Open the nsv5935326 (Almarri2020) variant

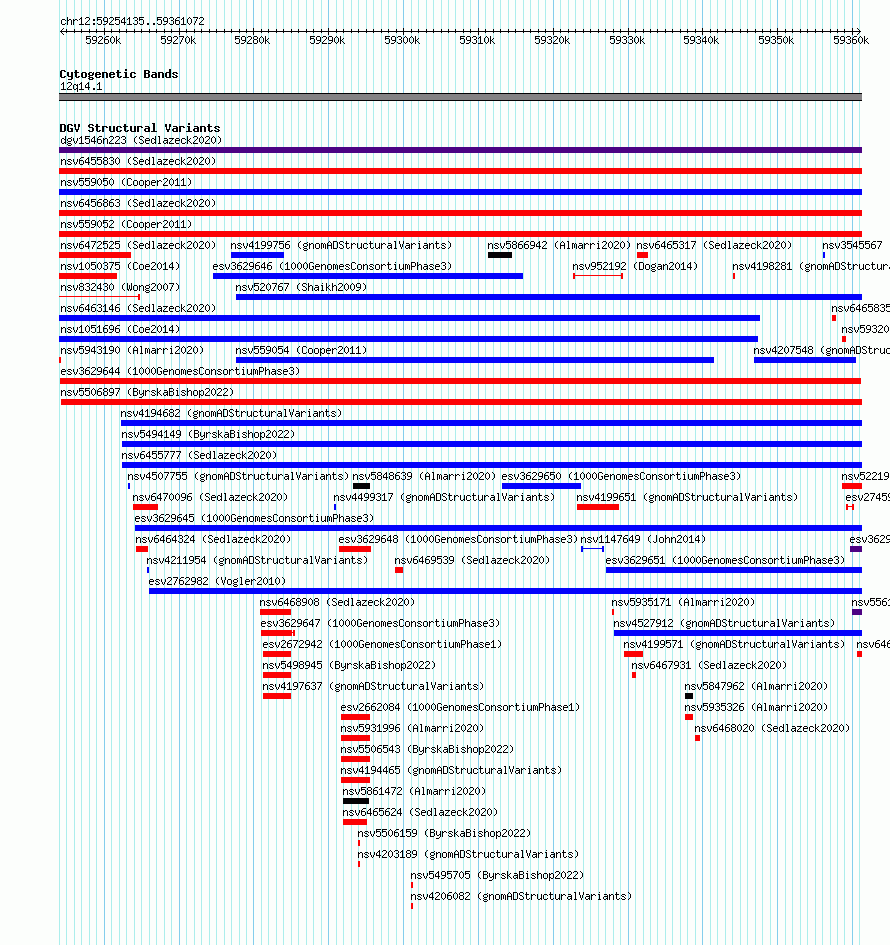(756, 708)
